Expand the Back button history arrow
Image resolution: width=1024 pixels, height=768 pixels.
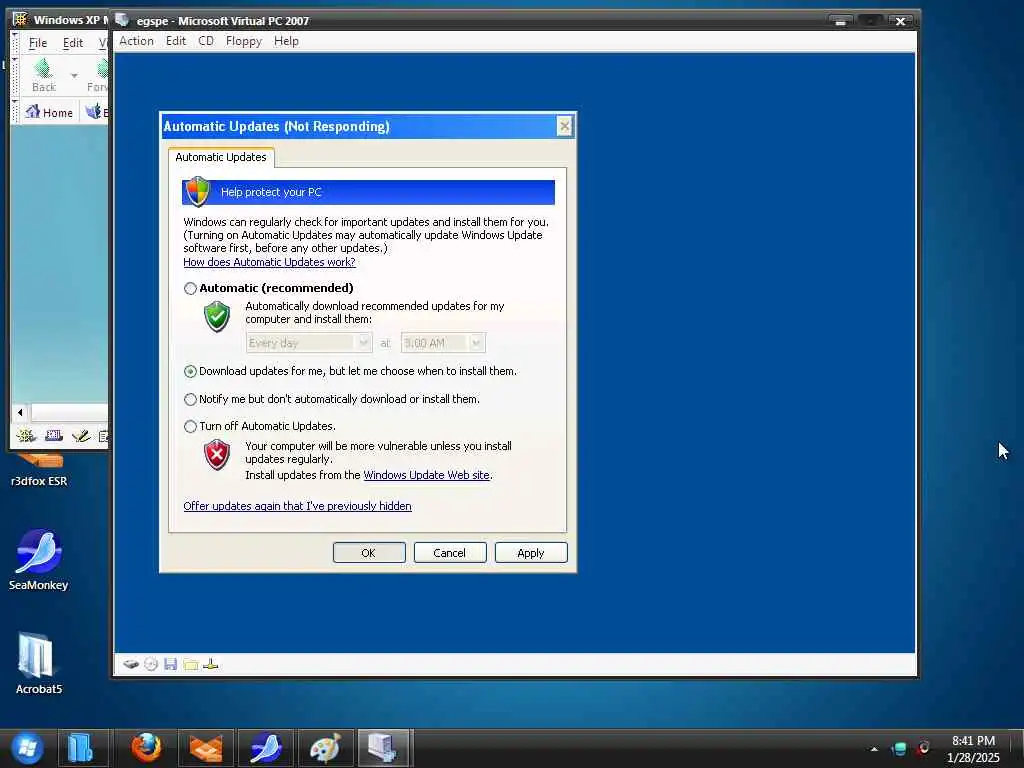[74, 76]
